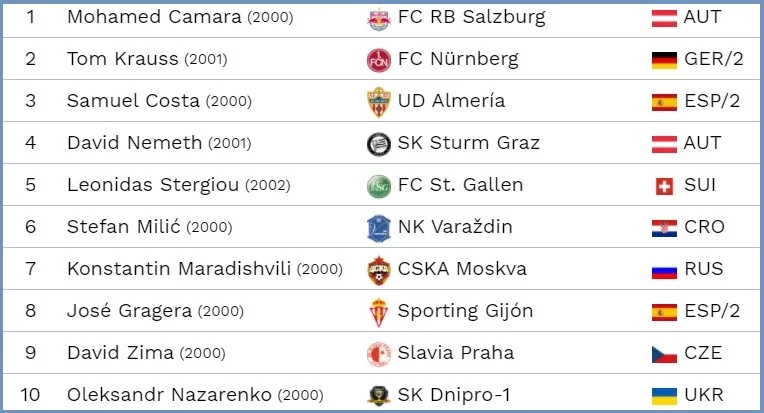Click the UD Almería club crest

pos(378,102)
